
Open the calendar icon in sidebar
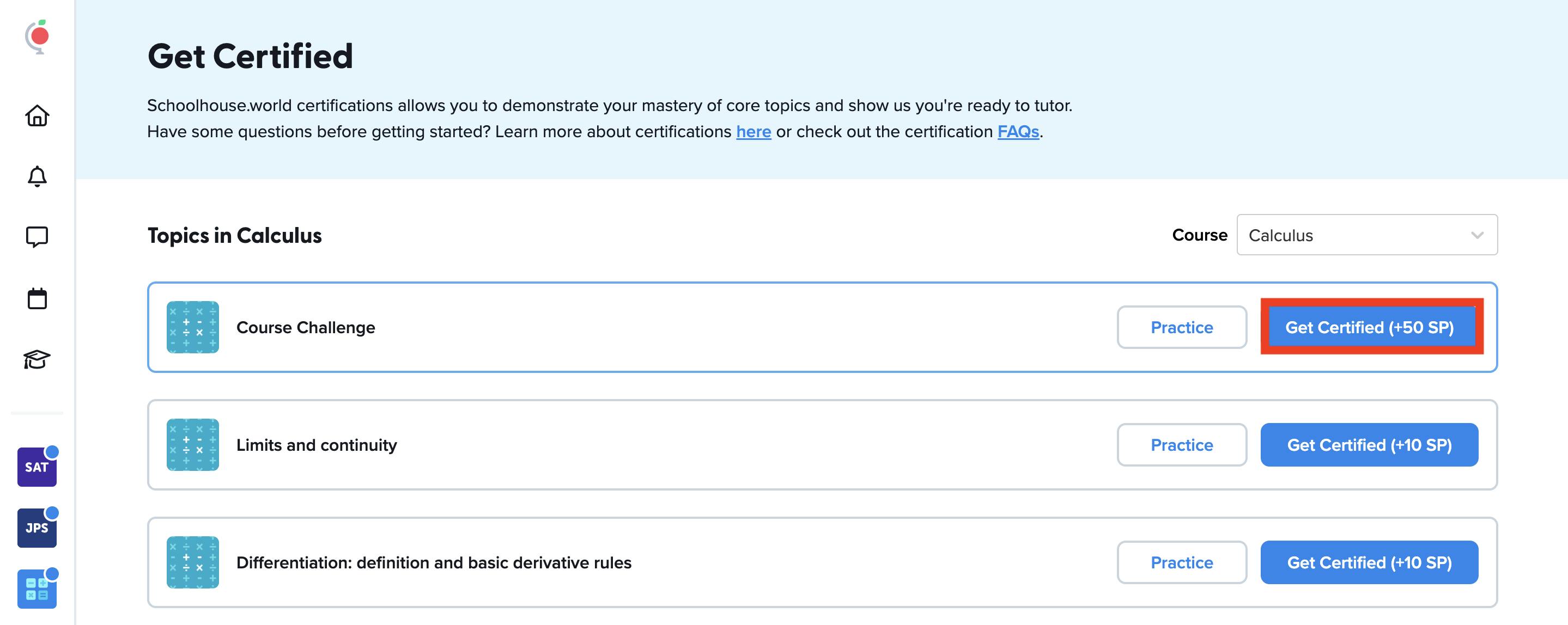point(37,298)
